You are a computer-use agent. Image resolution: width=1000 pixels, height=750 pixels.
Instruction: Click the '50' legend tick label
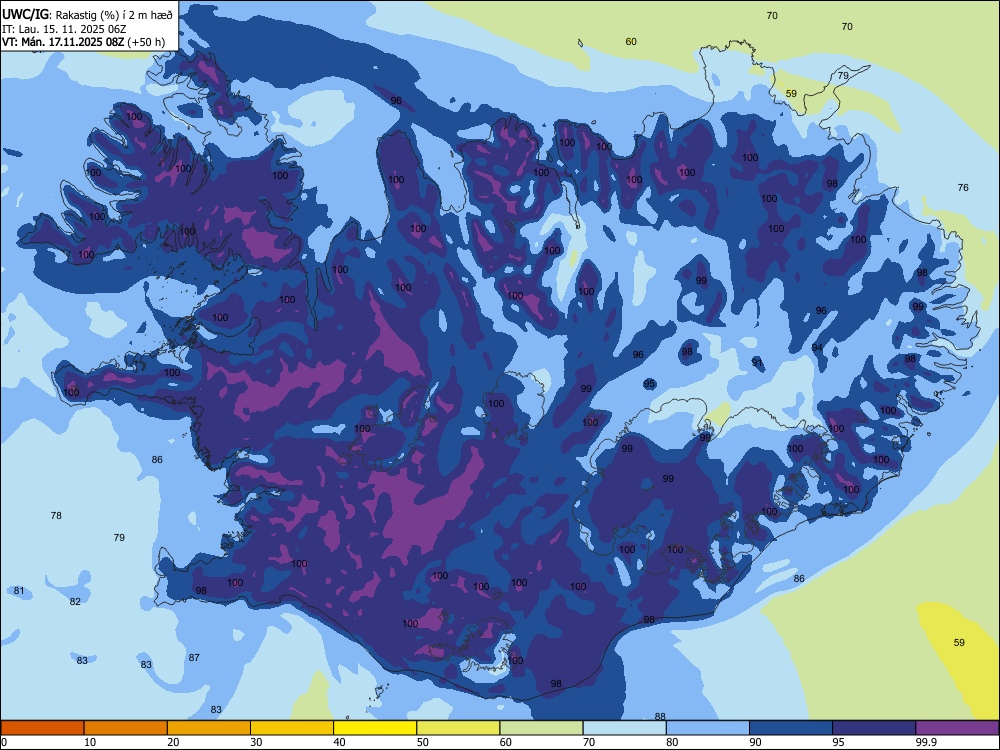(x=422, y=742)
